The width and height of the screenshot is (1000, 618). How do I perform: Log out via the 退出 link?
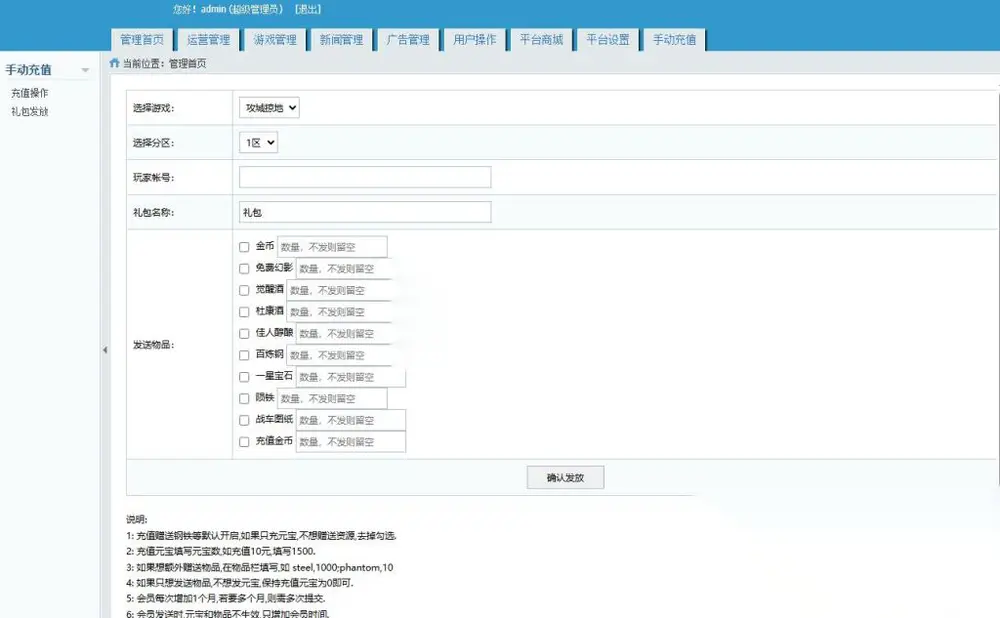[x=308, y=9]
